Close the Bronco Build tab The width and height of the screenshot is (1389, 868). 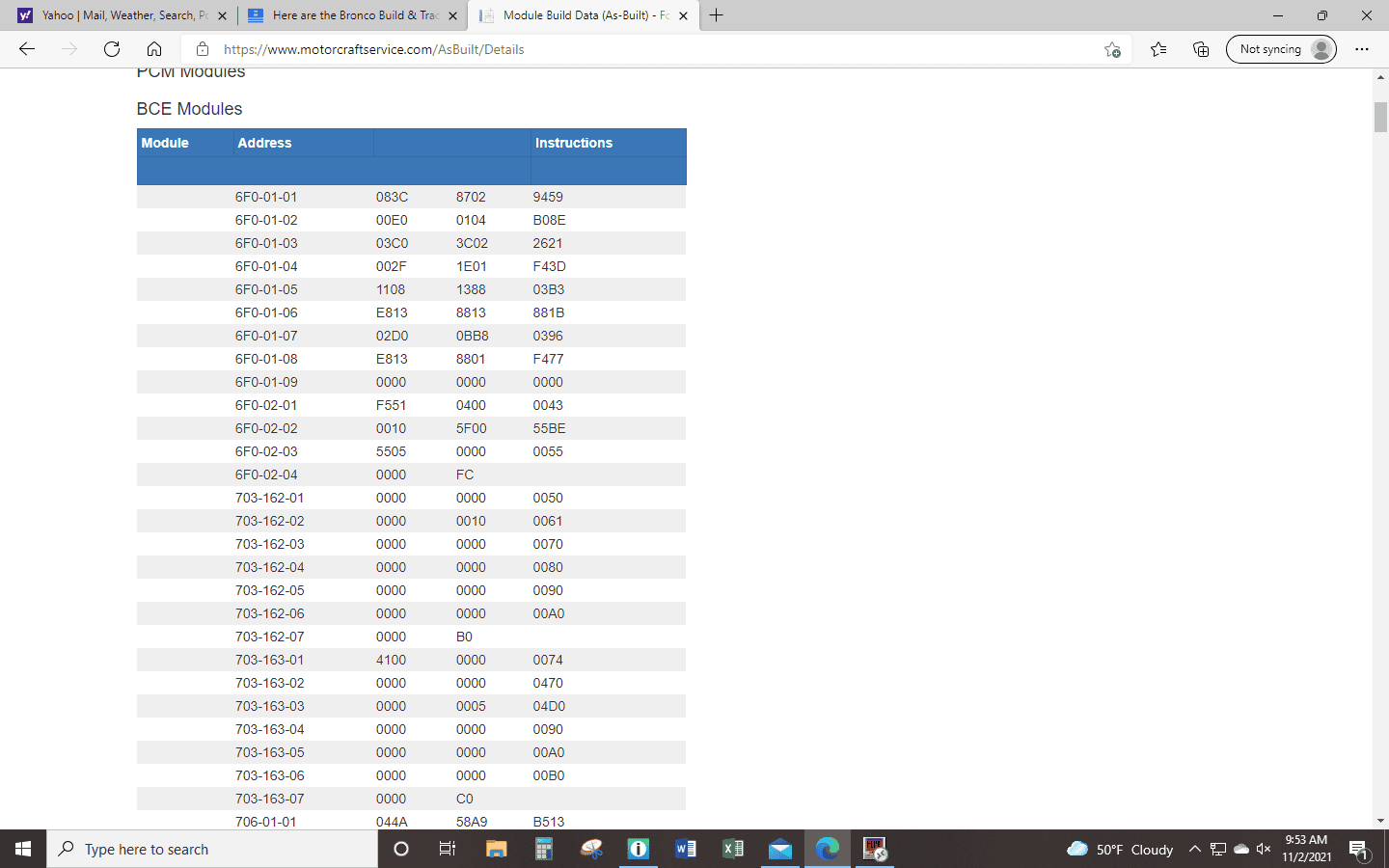point(453,15)
